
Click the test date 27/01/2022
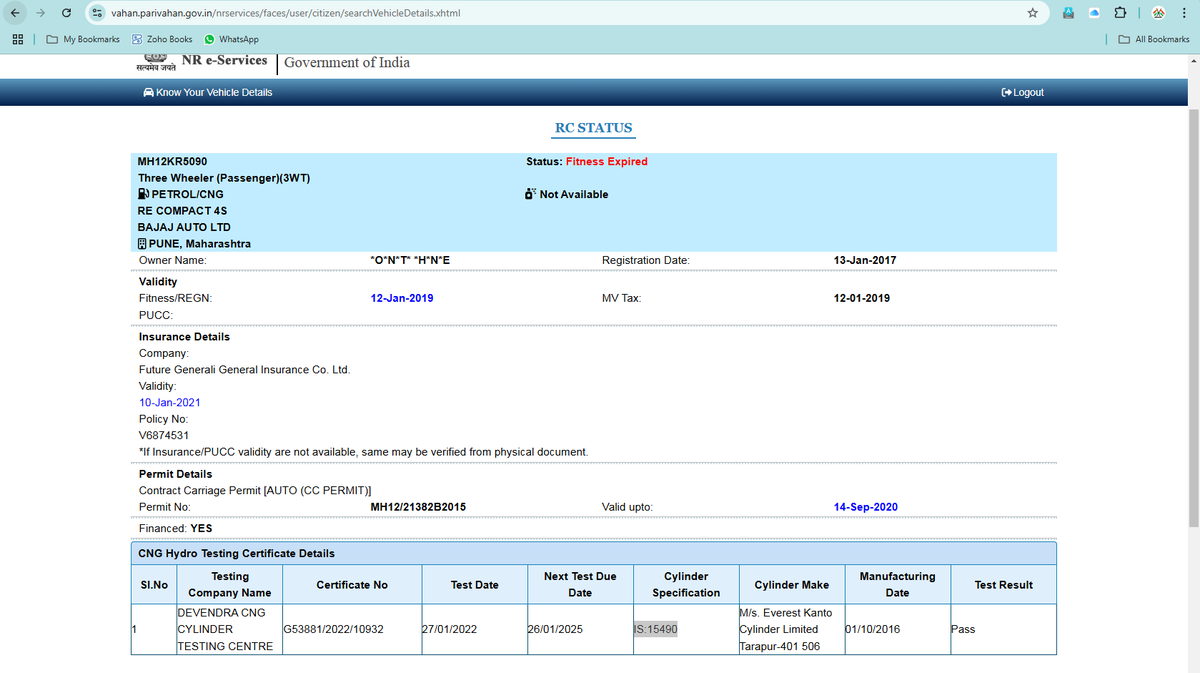click(x=450, y=629)
